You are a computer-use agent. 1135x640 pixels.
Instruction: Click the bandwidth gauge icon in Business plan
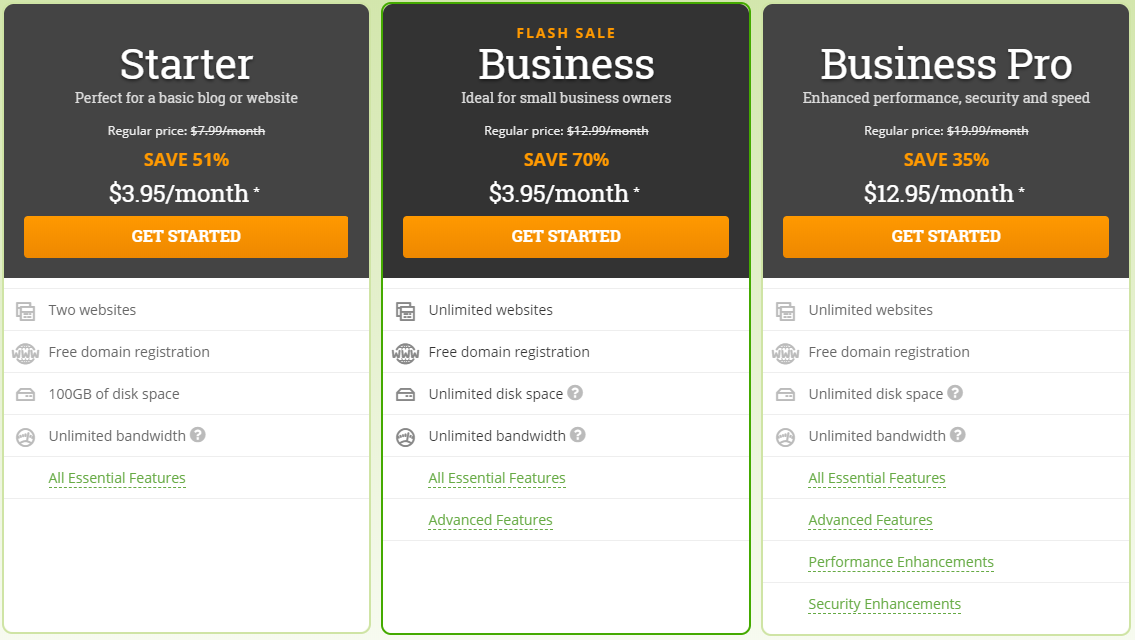[405, 437]
